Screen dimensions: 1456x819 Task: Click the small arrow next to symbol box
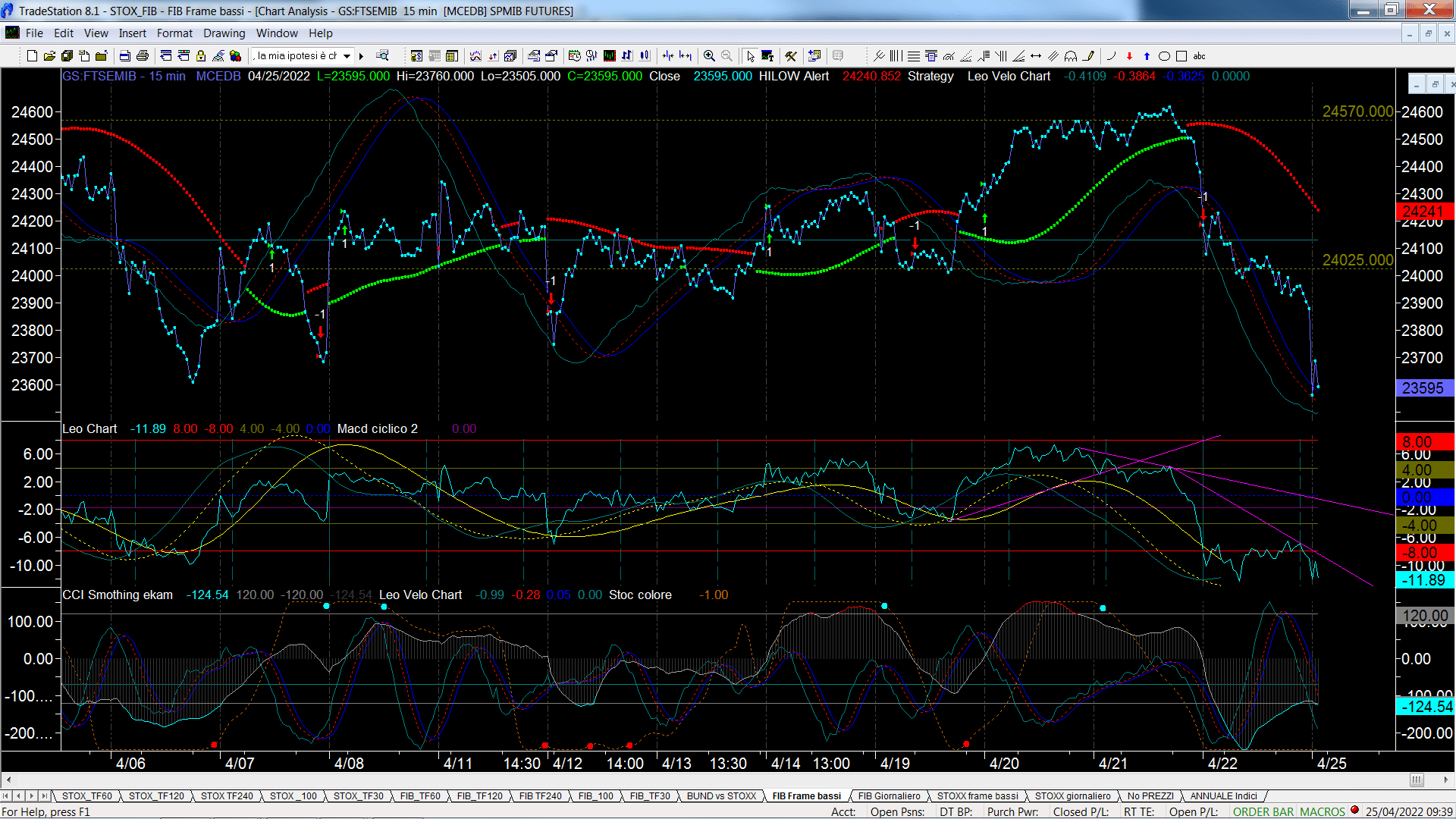tap(361, 56)
